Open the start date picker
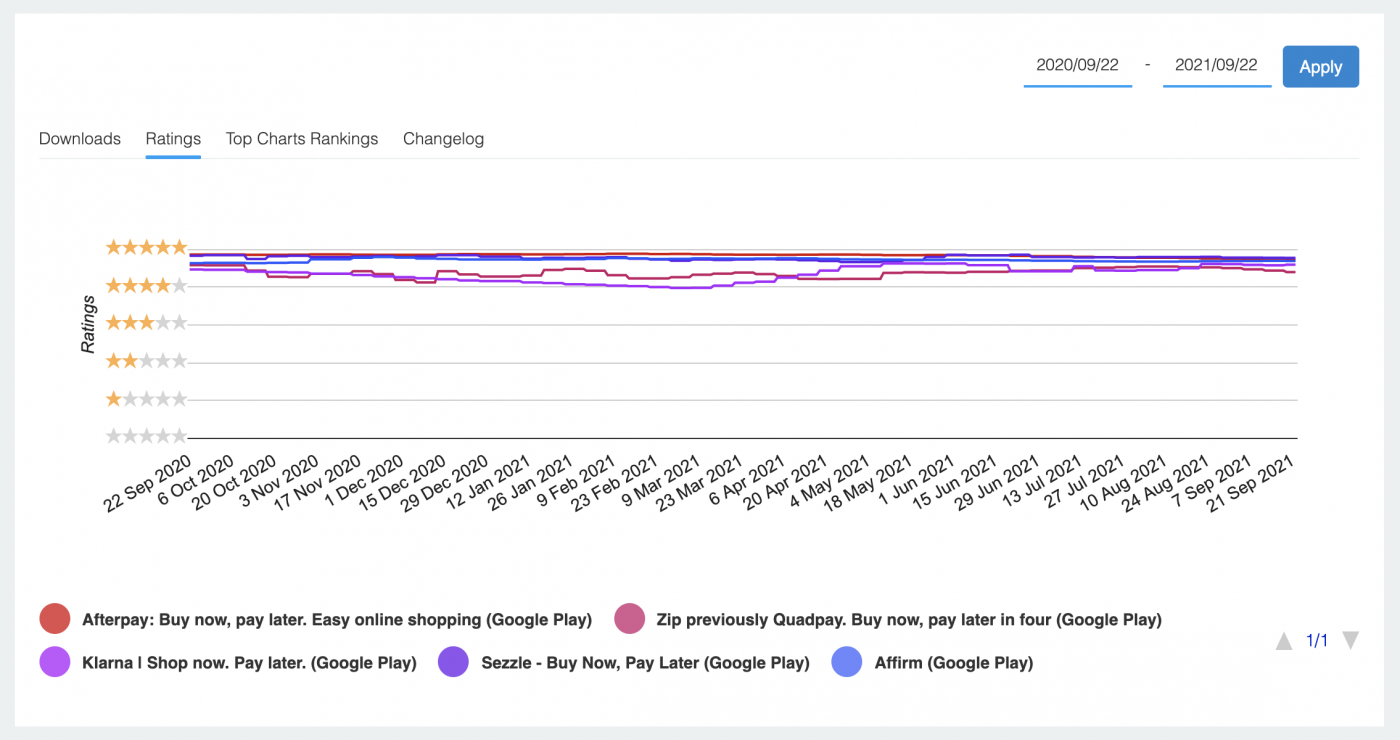The width and height of the screenshot is (1400, 740). pos(1077,66)
